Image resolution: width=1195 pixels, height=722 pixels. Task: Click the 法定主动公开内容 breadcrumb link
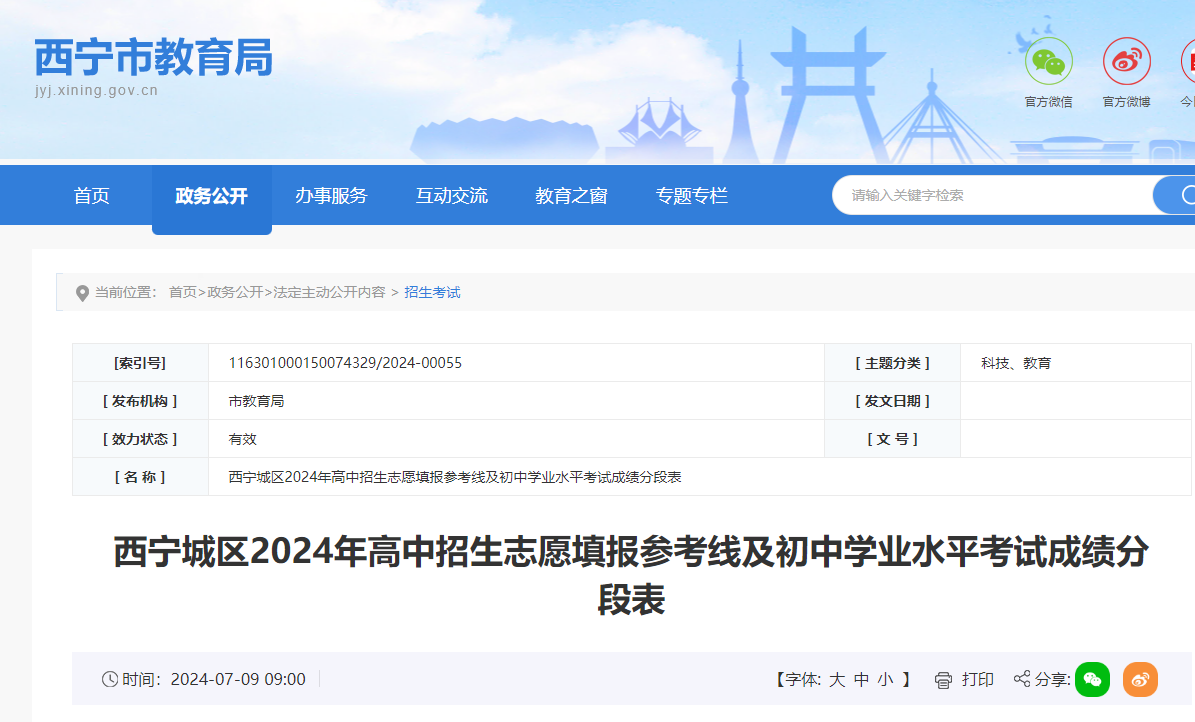pos(329,292)
